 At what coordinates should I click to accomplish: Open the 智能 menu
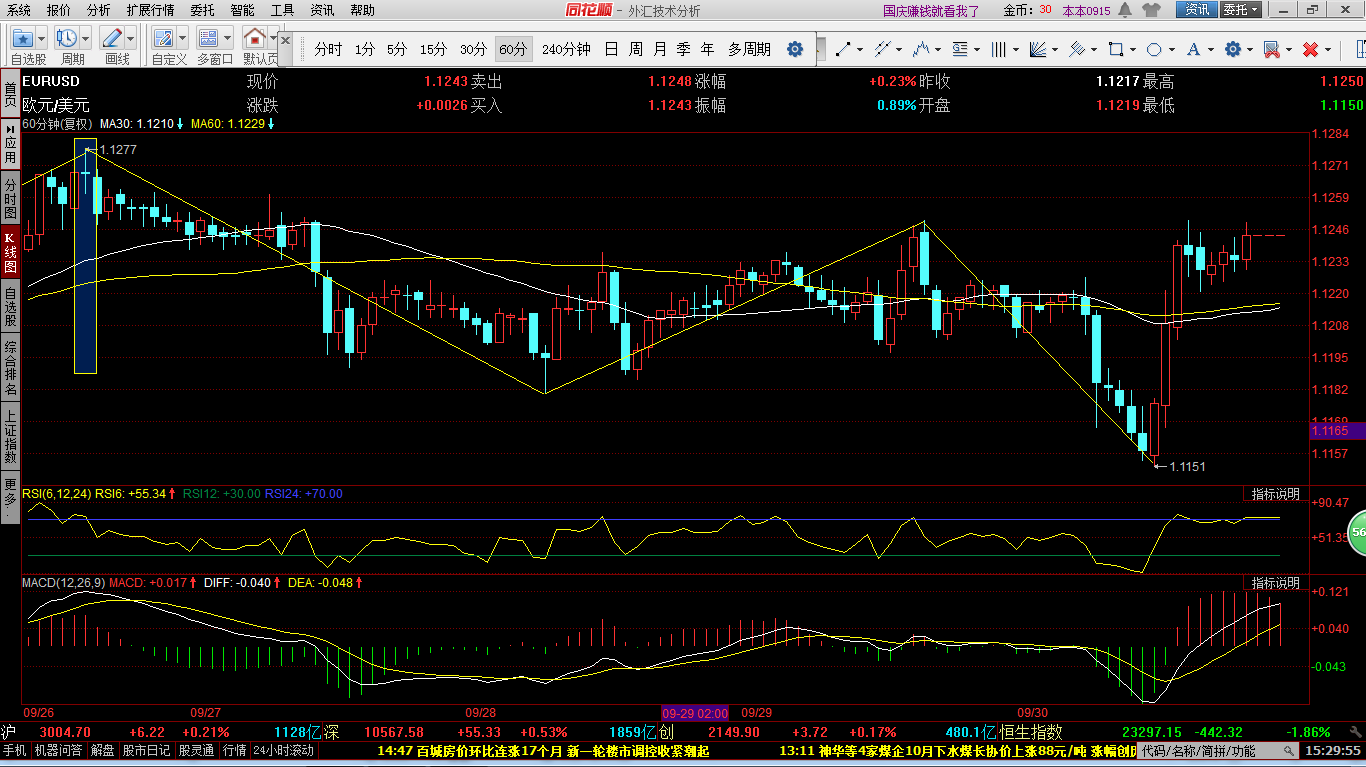point(242,10)
